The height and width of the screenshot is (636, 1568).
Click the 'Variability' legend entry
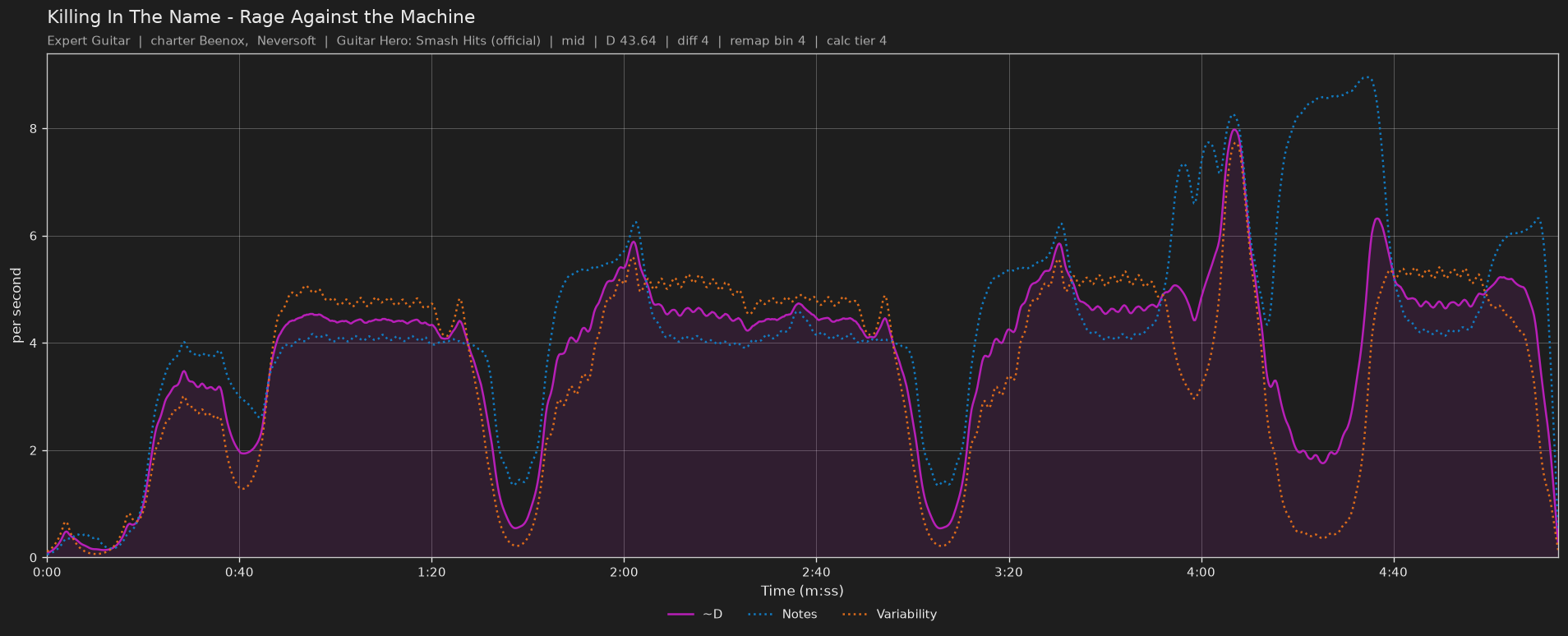[x=890, y=614]
